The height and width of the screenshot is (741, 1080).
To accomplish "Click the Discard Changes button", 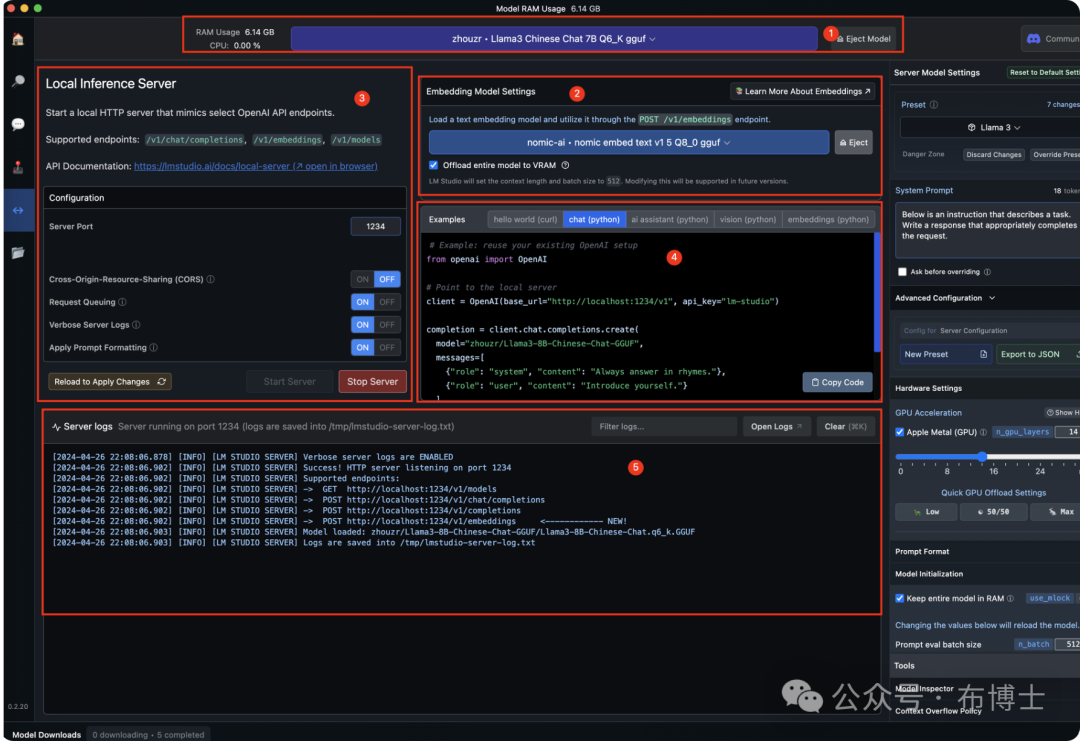I will click(993, 154).
